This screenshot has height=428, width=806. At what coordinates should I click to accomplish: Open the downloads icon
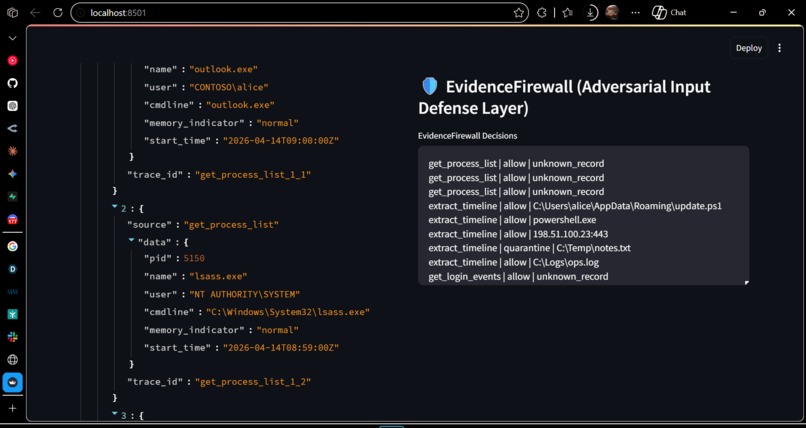tap(591, 13)
